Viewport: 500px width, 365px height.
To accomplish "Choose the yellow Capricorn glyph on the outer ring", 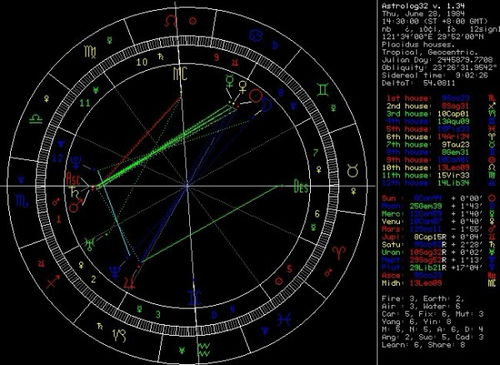I will [119, 335].
